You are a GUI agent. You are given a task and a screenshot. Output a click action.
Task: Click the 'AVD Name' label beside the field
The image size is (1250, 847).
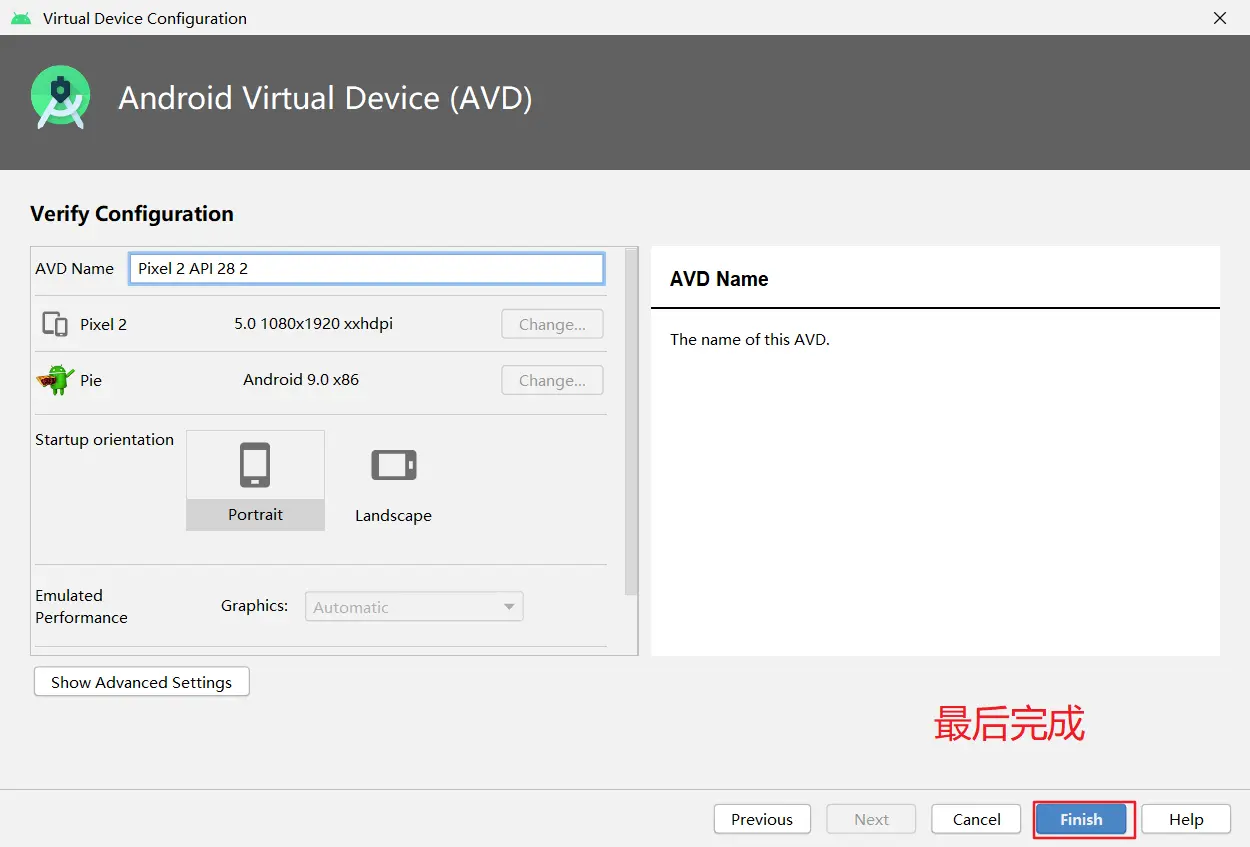click(x=74, y=269)
